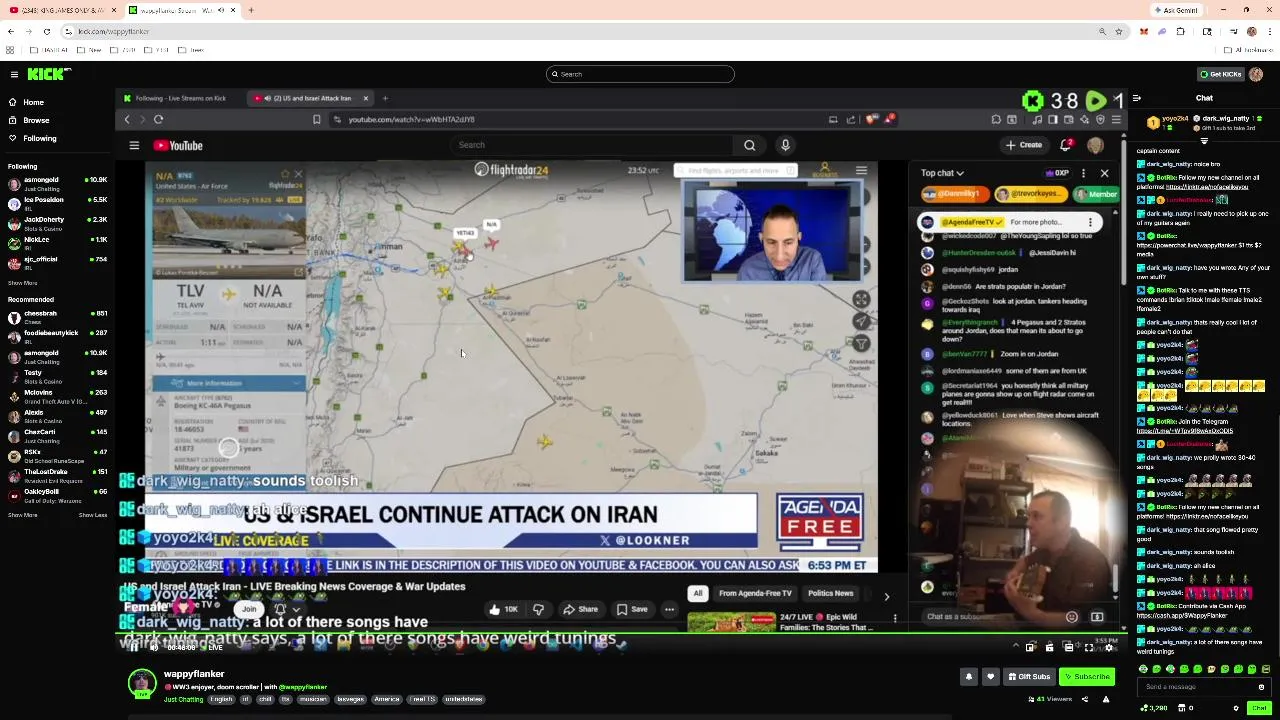Screen dimensions: 1280x720
Task: Click Share under the YouTube video
Action: coord(580,609)
